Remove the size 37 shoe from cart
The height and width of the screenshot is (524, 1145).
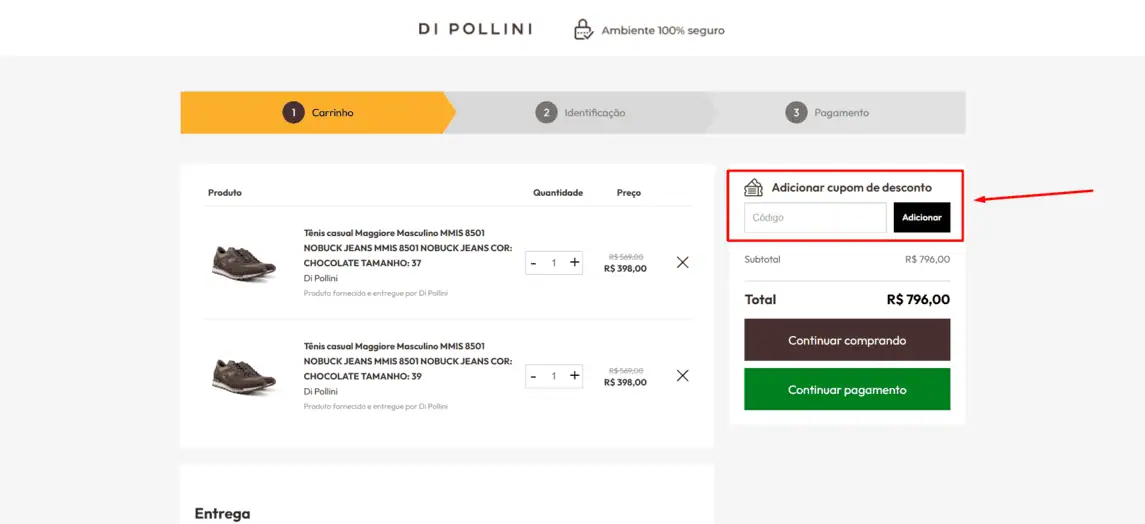coord(683,262)
